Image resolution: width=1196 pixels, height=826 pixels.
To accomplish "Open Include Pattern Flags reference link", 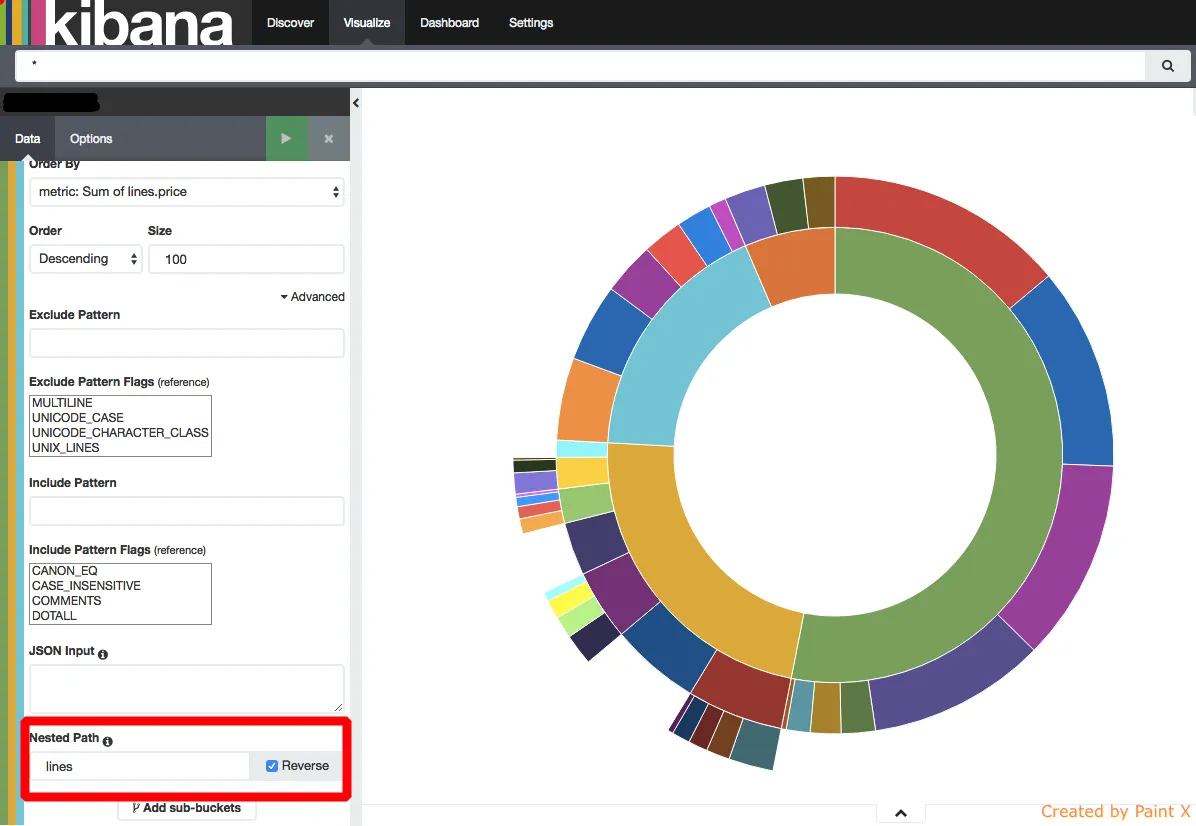I will point(179,551).
